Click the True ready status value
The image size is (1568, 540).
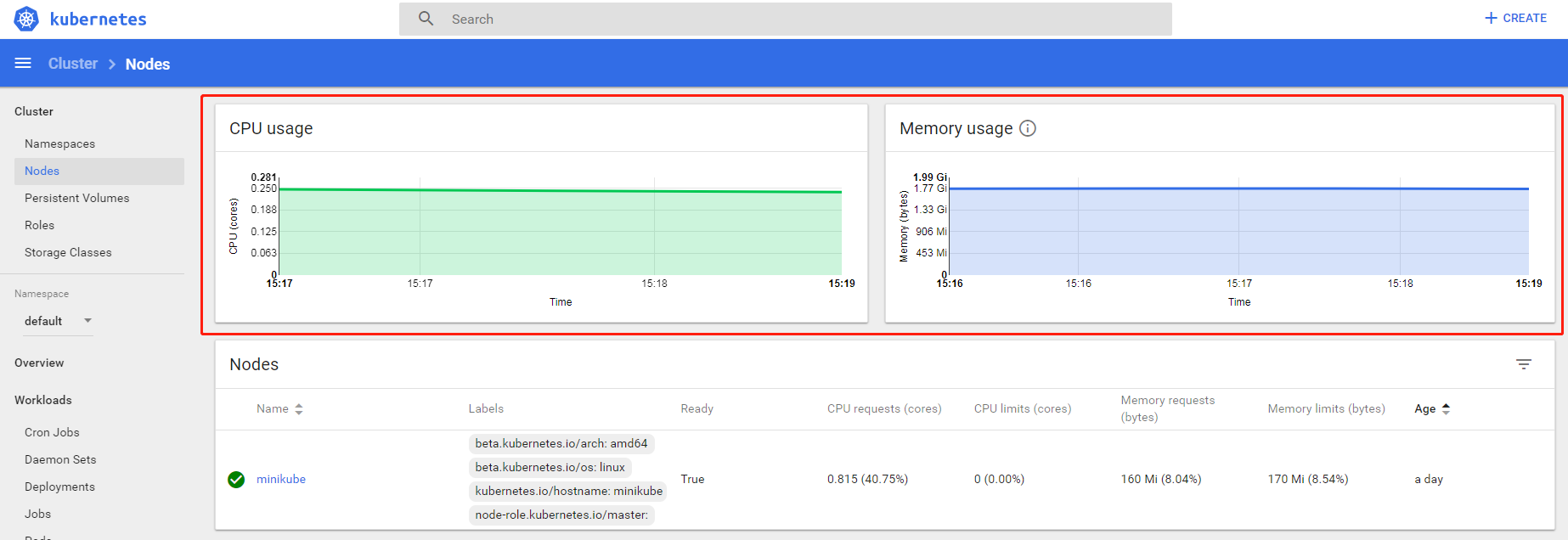tap(692, 479)
